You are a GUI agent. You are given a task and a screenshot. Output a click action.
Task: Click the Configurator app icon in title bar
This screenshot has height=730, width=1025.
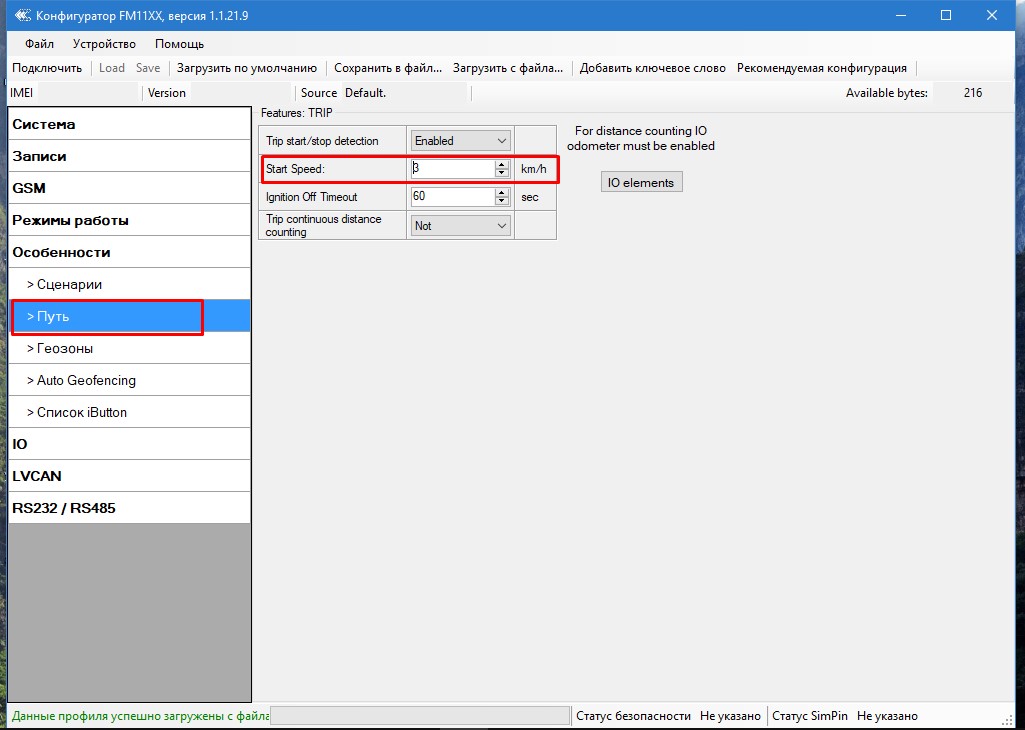pos(22,16)
